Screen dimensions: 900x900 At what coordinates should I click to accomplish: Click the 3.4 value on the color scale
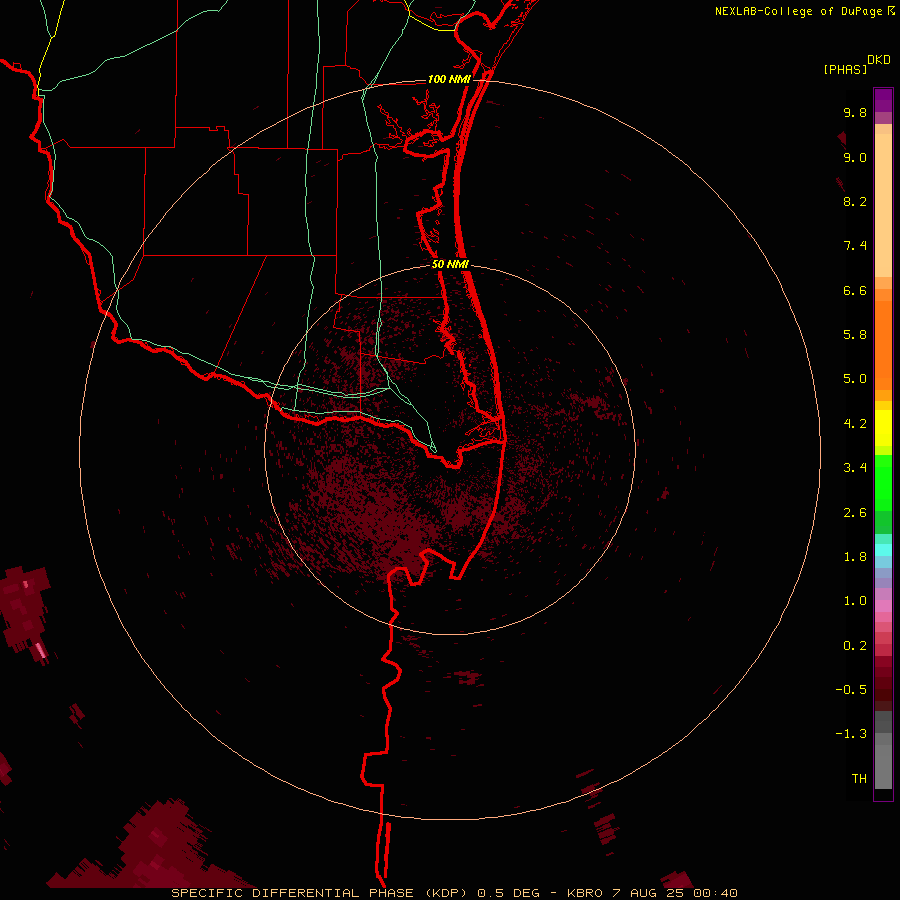tap(855, 468)
